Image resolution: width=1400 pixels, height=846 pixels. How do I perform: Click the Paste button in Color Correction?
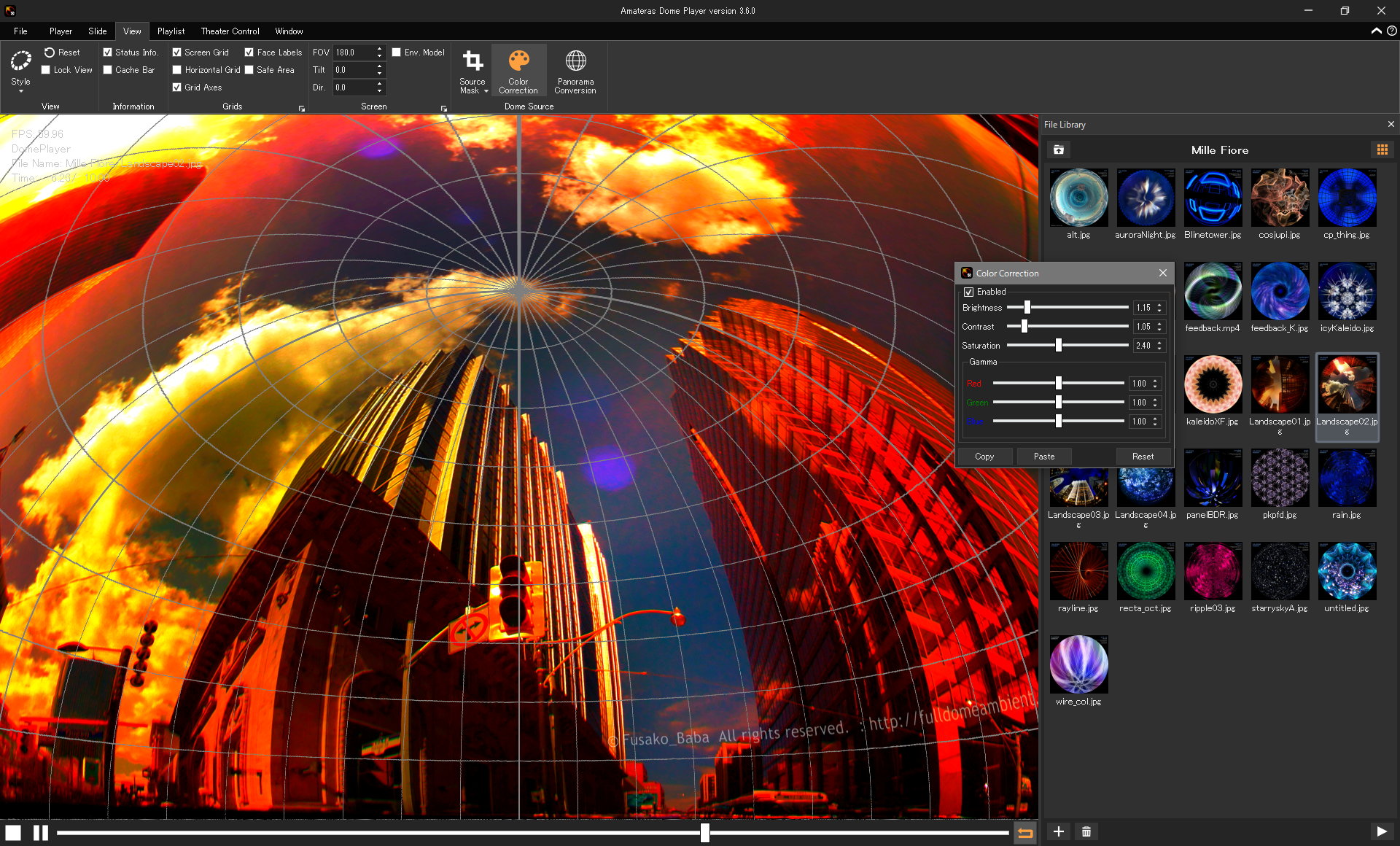1044,457
